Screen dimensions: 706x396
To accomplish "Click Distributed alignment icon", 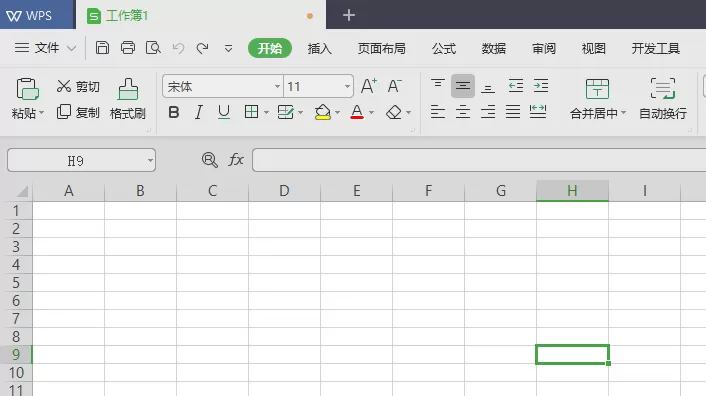I will coord(538,112).
